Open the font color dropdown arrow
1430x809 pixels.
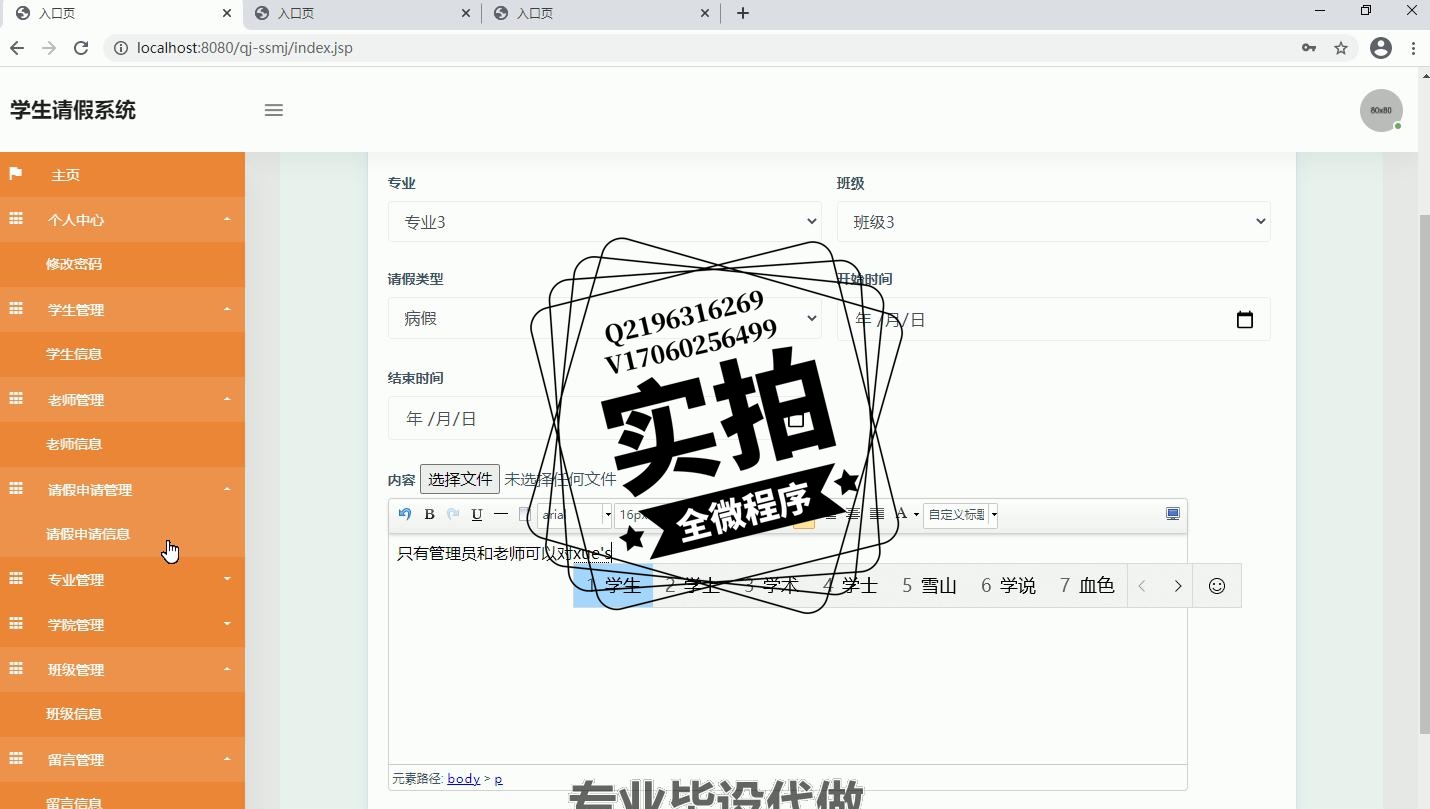916,514
